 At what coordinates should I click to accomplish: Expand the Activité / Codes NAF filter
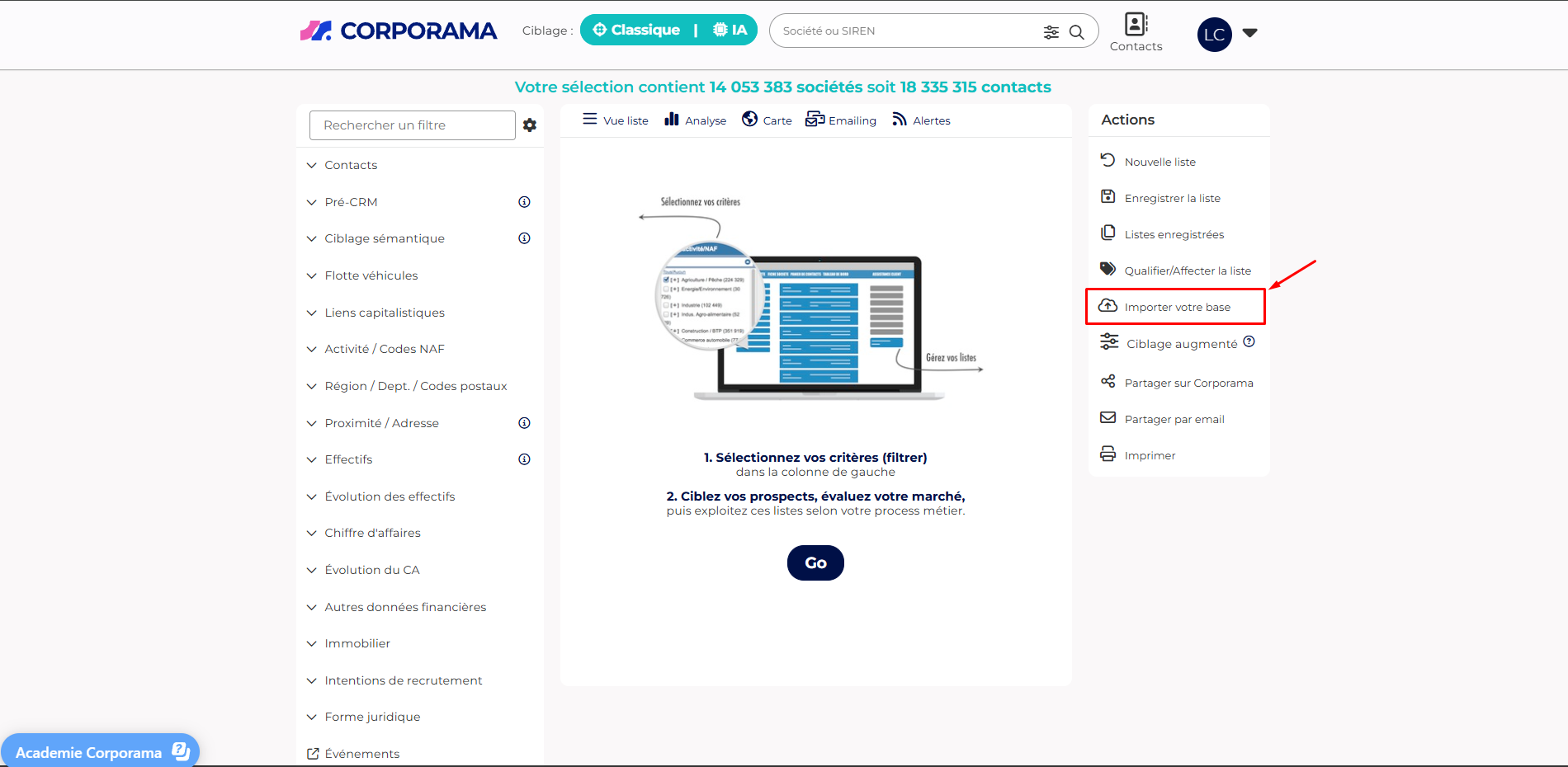[x=384, y=349]
